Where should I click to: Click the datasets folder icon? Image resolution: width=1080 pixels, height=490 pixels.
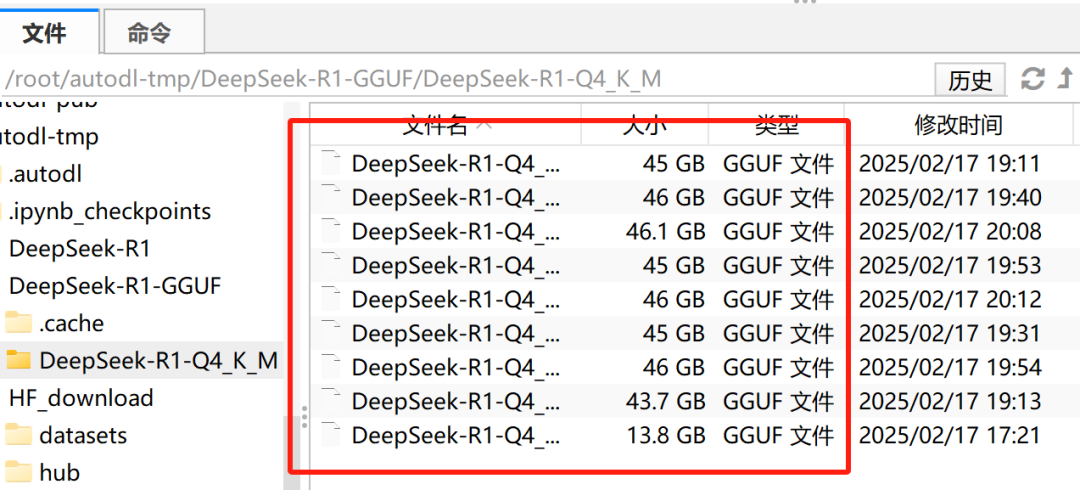19,436
